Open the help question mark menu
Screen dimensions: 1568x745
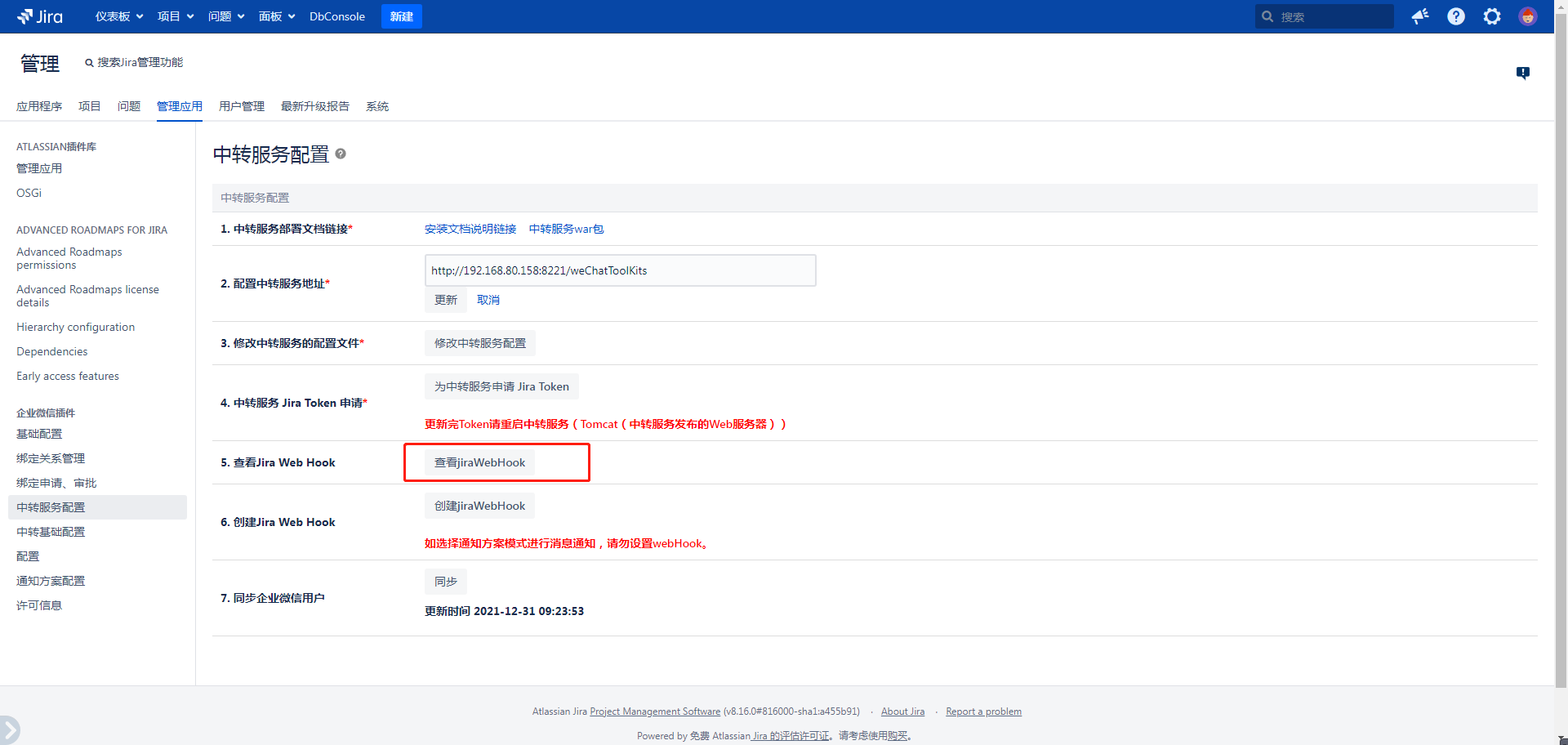(1455, 16)
